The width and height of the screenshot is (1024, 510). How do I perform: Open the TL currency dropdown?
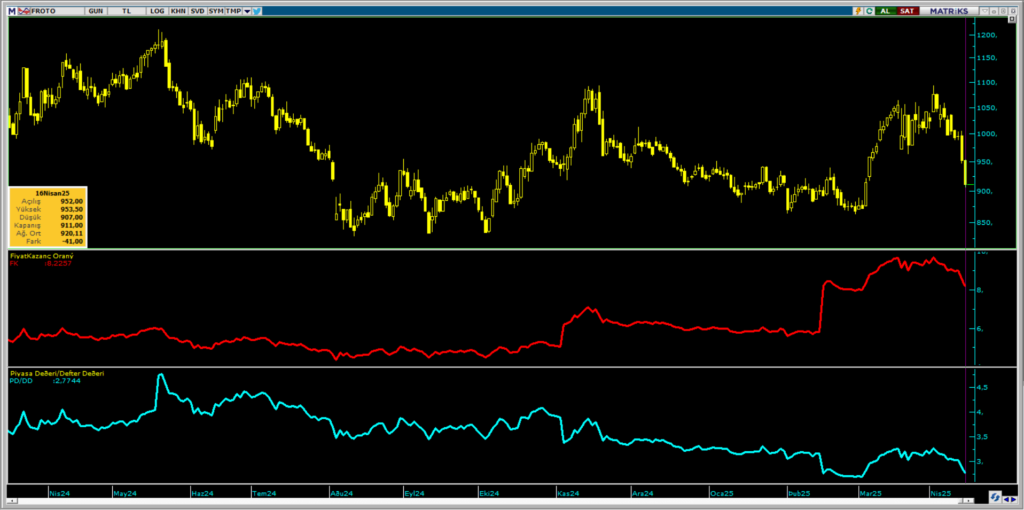coord(126,10)
